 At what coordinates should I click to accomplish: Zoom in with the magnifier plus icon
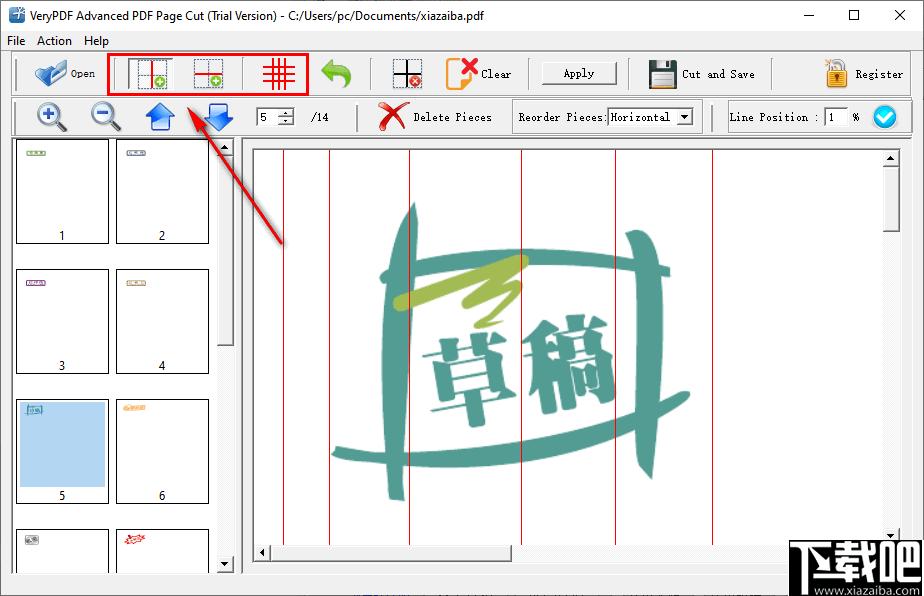[51, 117]
